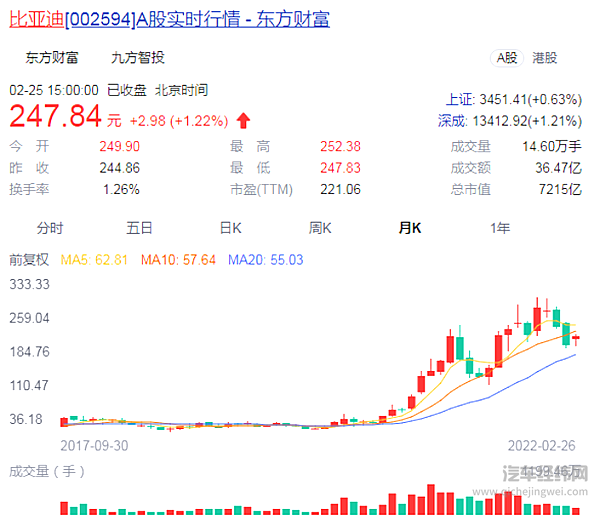Open the 分时 chart tab
The width and height of the screenshot is (600, 520).
pyautogui.click(x=50, y=228)
